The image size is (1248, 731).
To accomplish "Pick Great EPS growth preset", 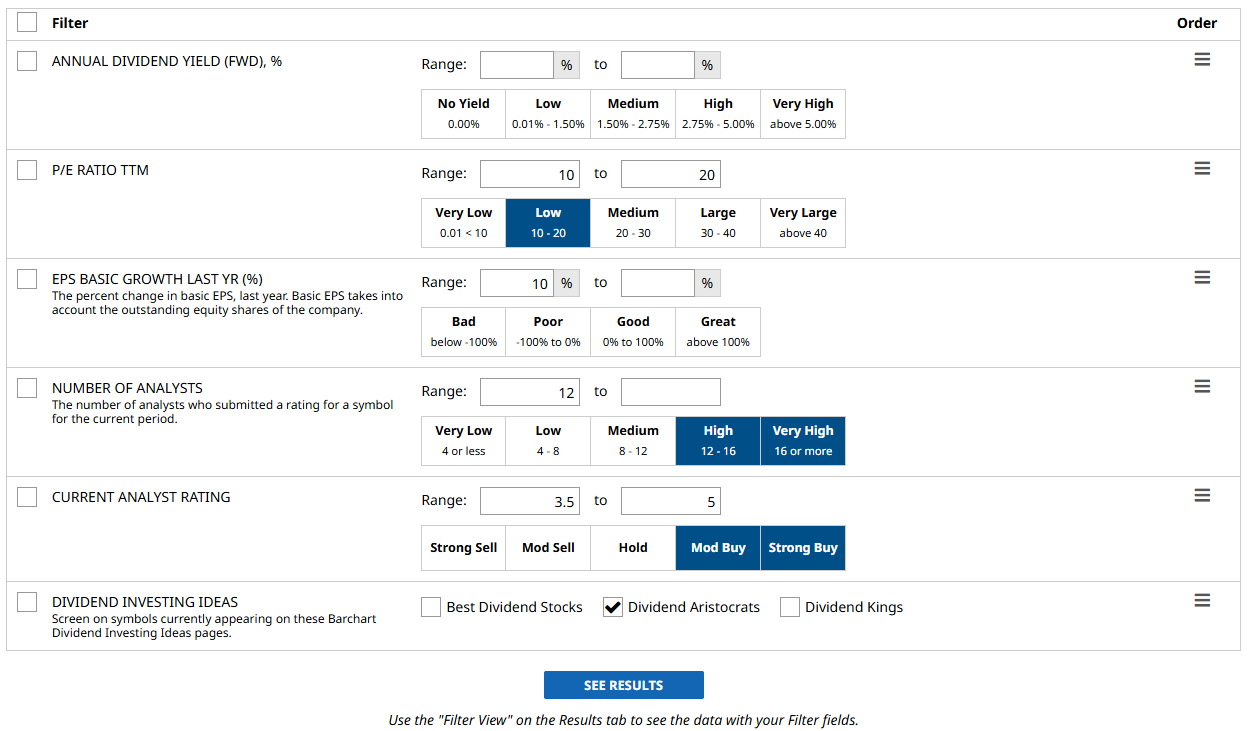I will [x=718, y=331].
